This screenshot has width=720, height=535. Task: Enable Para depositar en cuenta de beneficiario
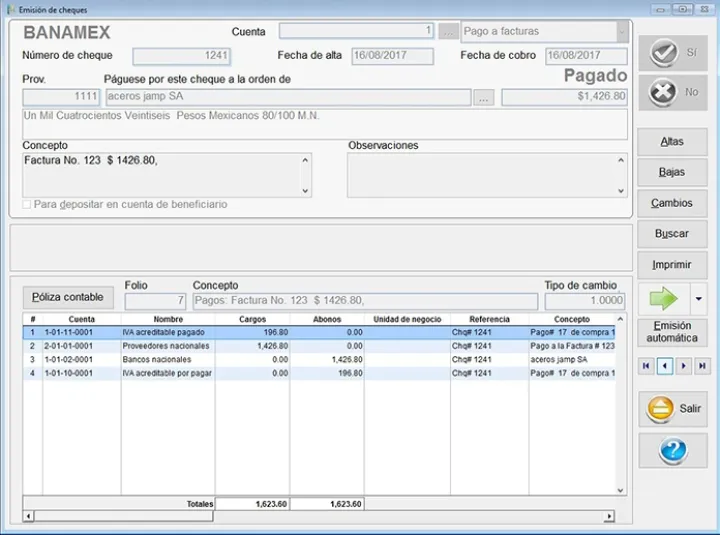(27, 205)
